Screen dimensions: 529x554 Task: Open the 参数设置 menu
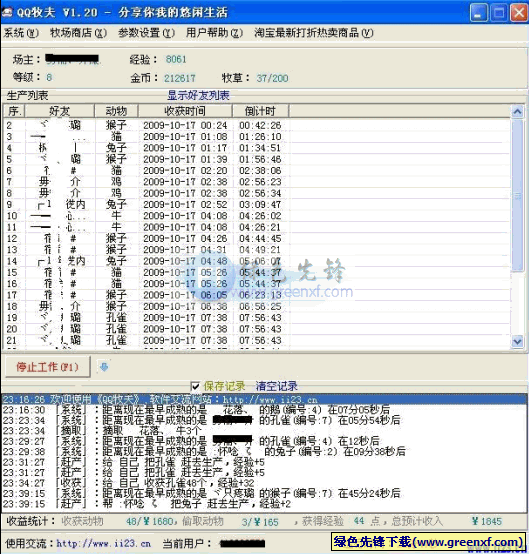tap(146, 33)
